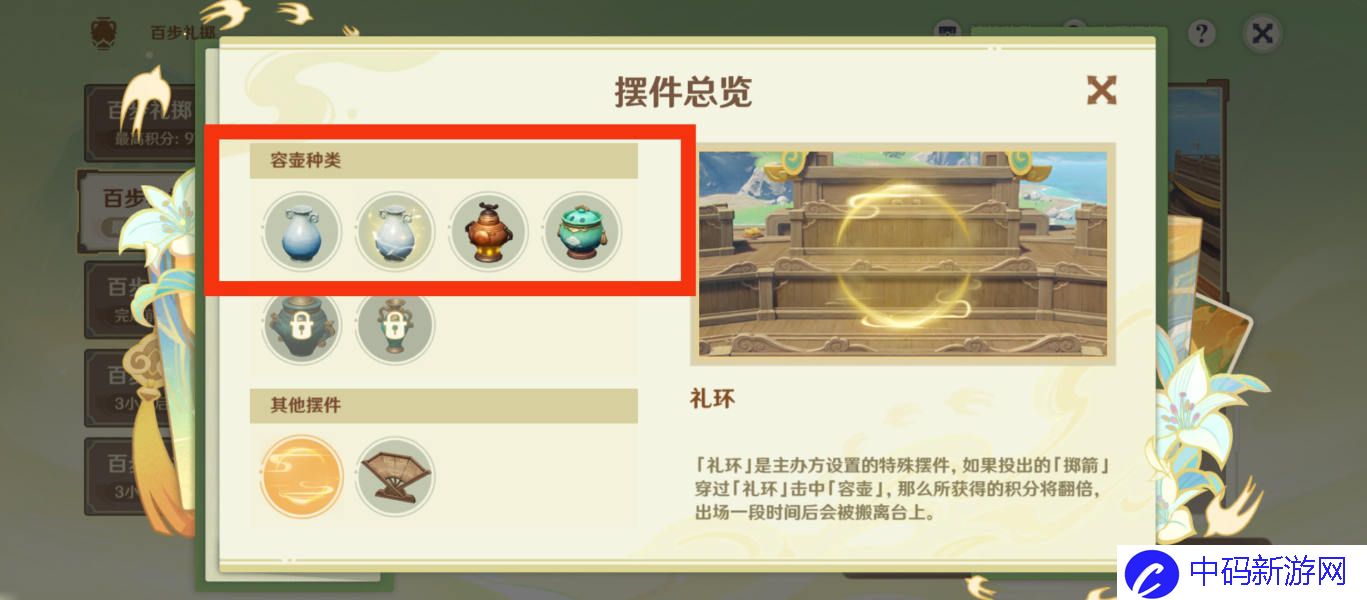The height and width of the screenshot is (600, 1367).
Task: Click the 摆件总览 panel title
Action: (683, 92)
